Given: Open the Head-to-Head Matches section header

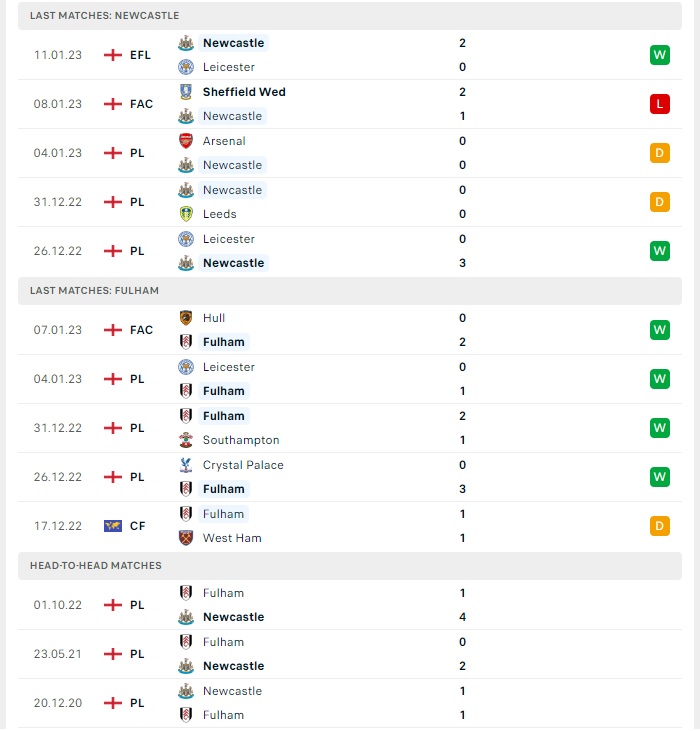Looking at the screenshot, I should pyautogui.click(x=350, y=566).
